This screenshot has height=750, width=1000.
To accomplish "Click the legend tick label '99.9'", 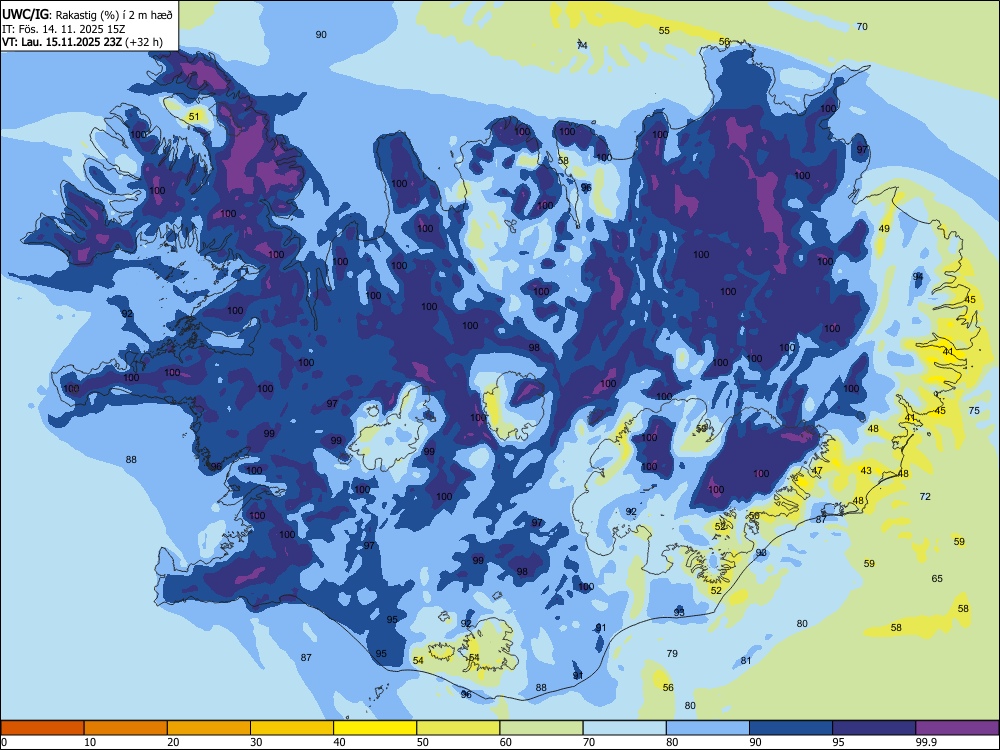I will [x=925, y=742].
